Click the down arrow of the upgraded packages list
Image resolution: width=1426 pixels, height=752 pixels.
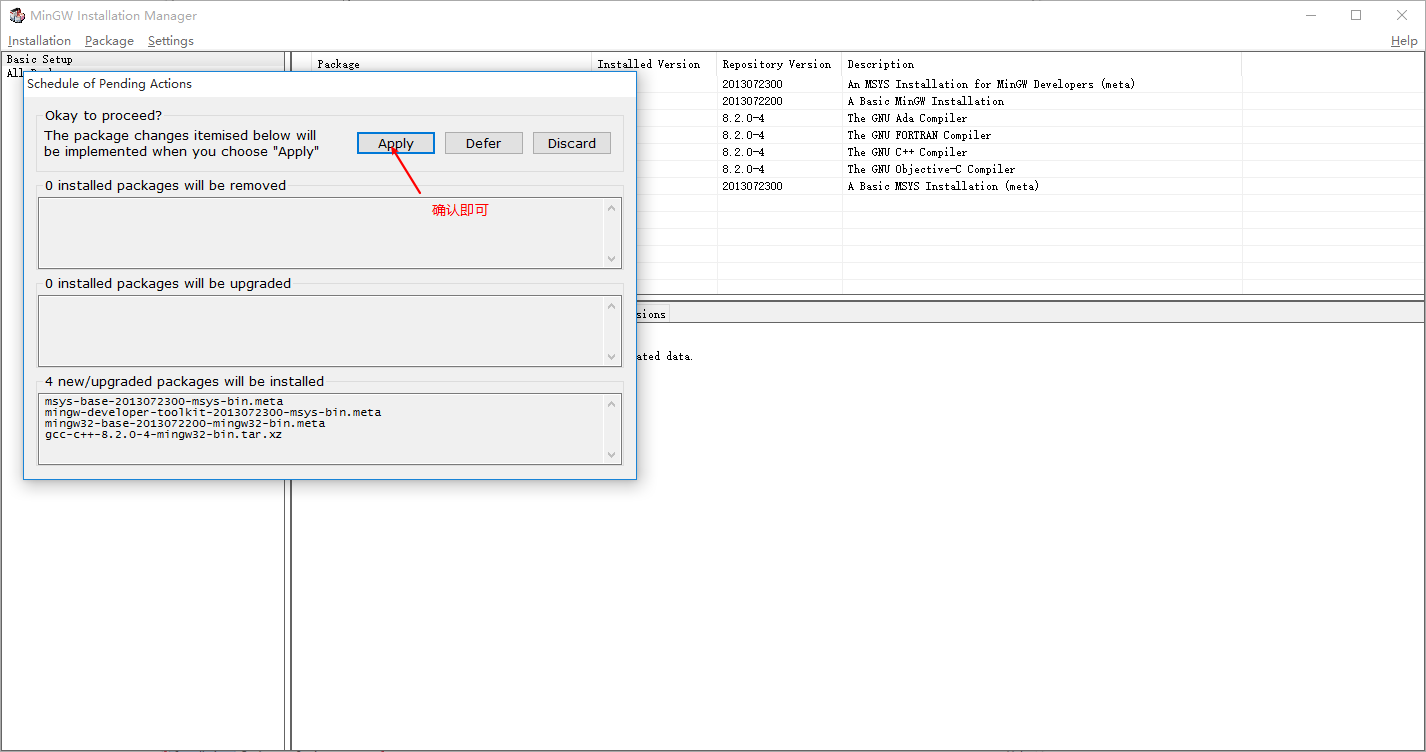[612, 357]
